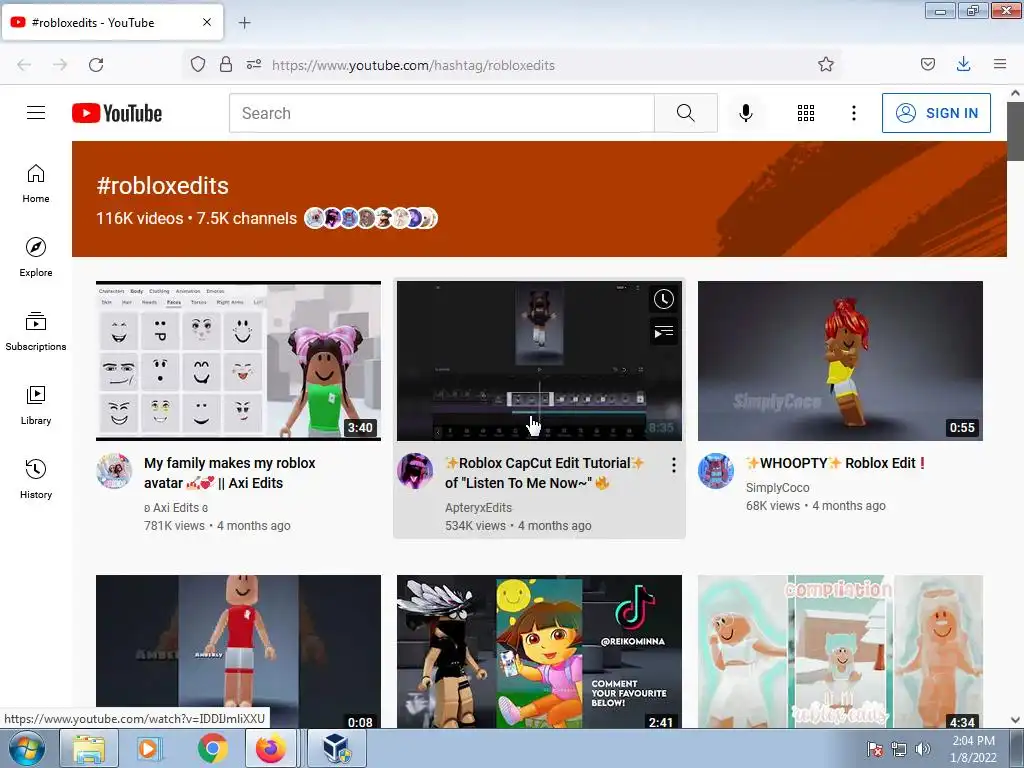Go to Home in sidebar

pos(36,184)
